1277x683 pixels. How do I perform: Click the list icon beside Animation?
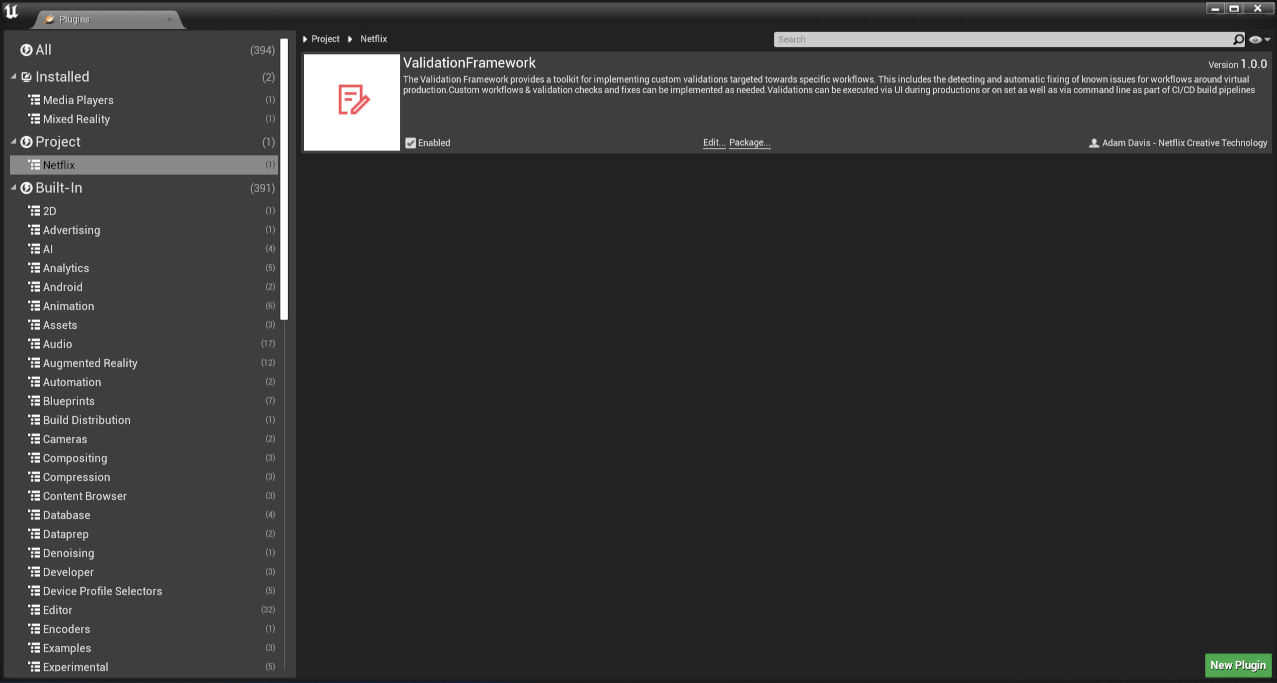tap(34, 306)
